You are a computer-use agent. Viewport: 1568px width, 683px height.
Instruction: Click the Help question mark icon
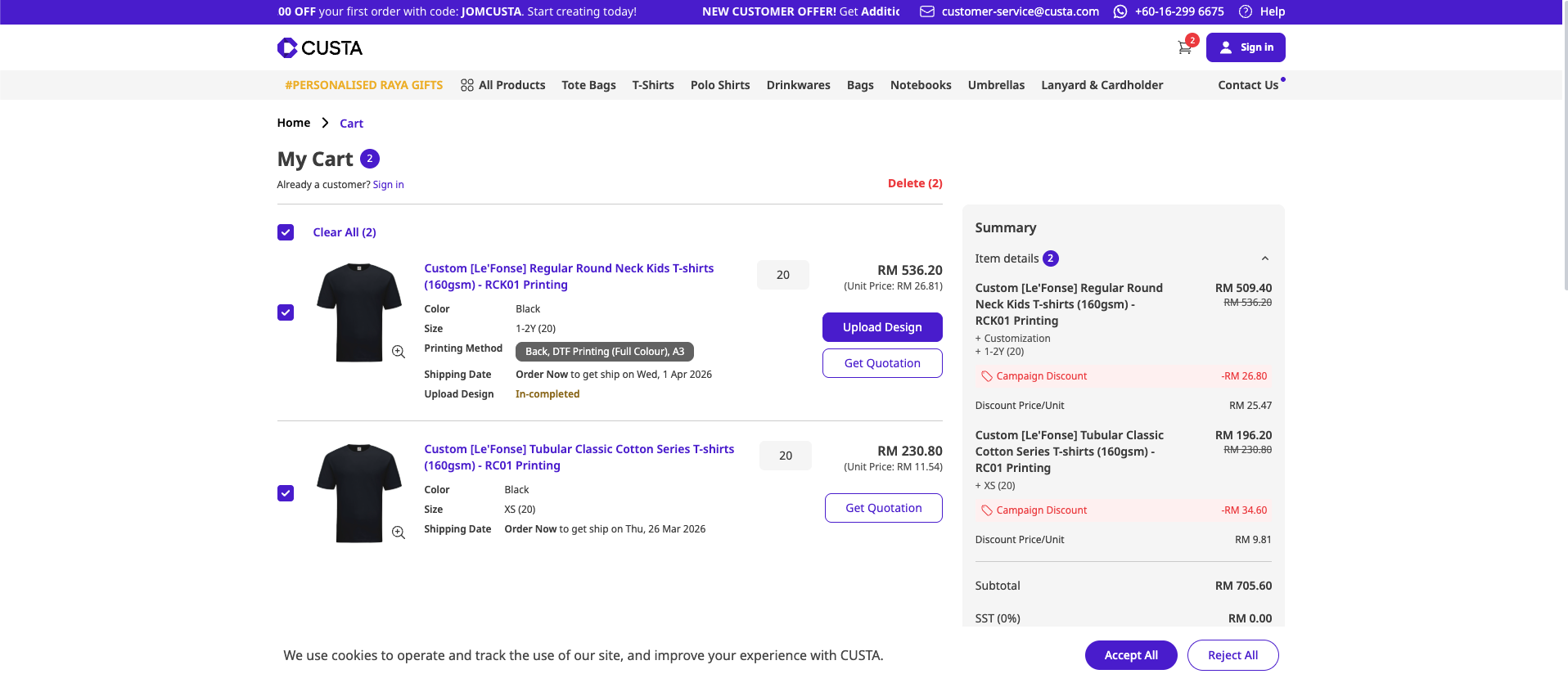(1246, 11)
